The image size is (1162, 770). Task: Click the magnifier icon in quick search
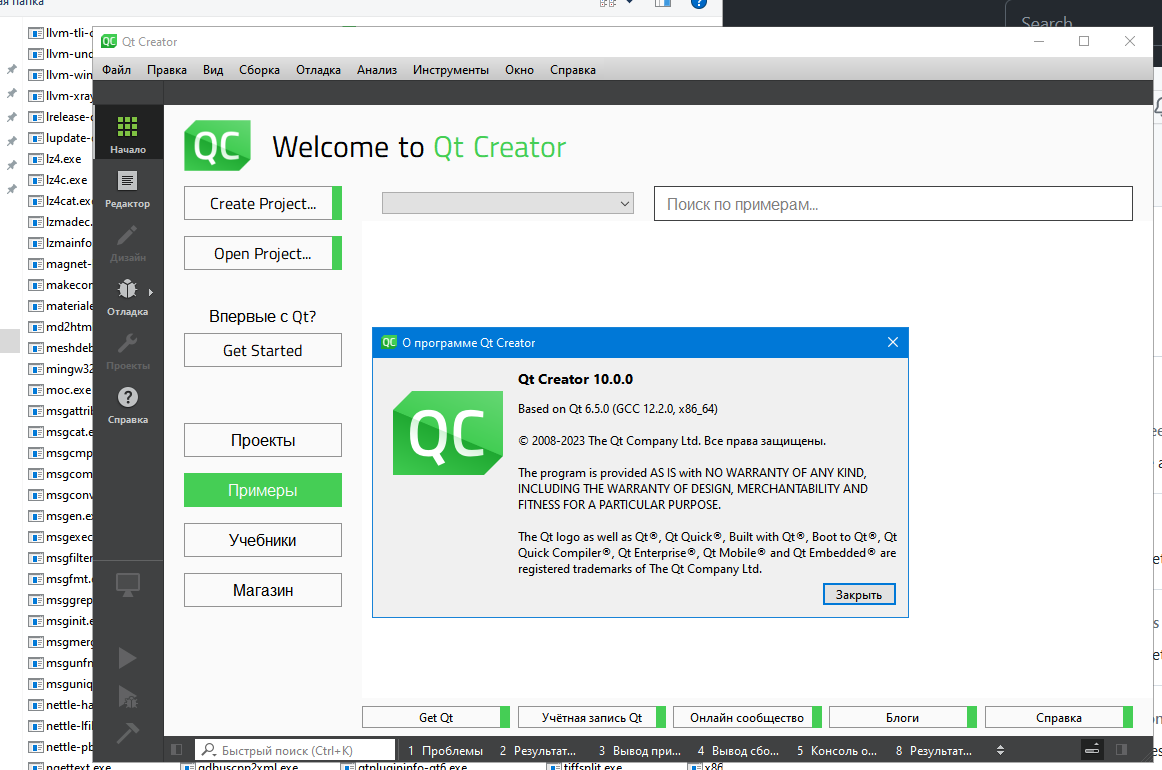click(x=209, y=750)
